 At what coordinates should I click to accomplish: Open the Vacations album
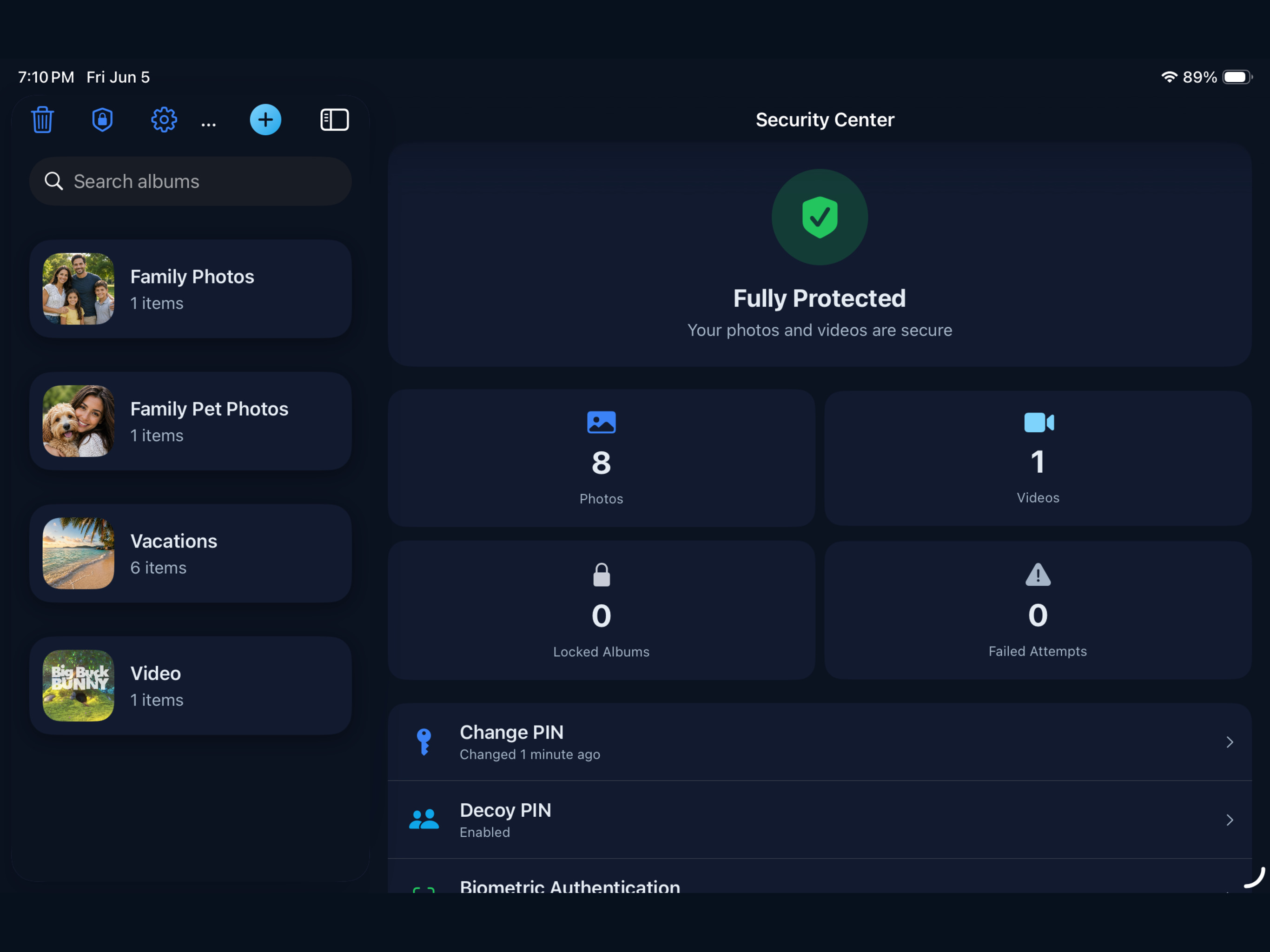point(190,553)
